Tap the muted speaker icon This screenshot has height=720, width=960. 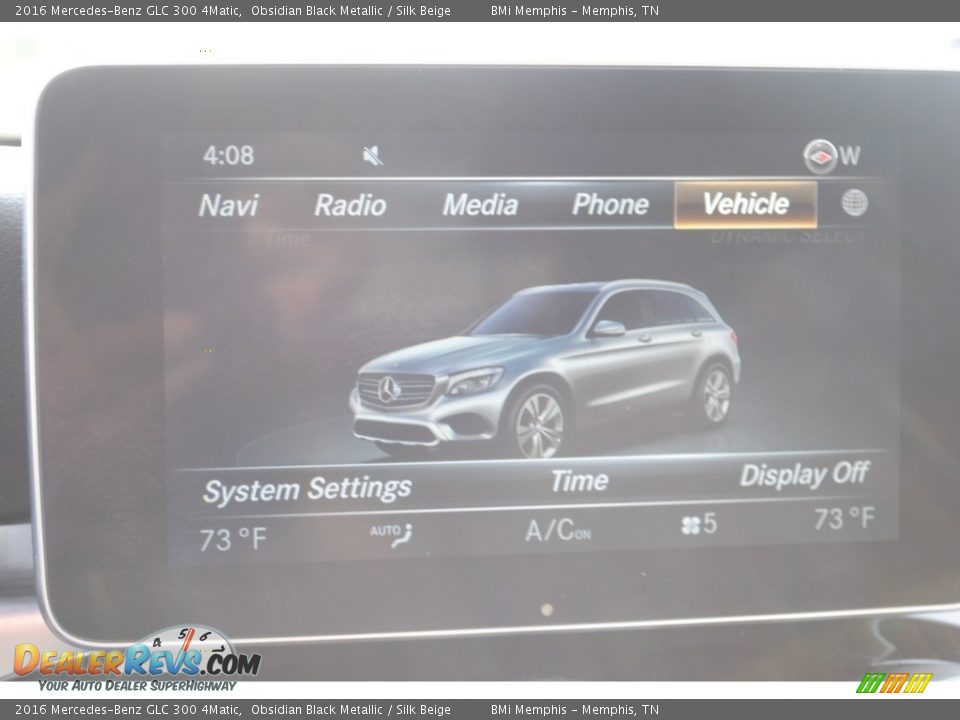coord(372,156)
